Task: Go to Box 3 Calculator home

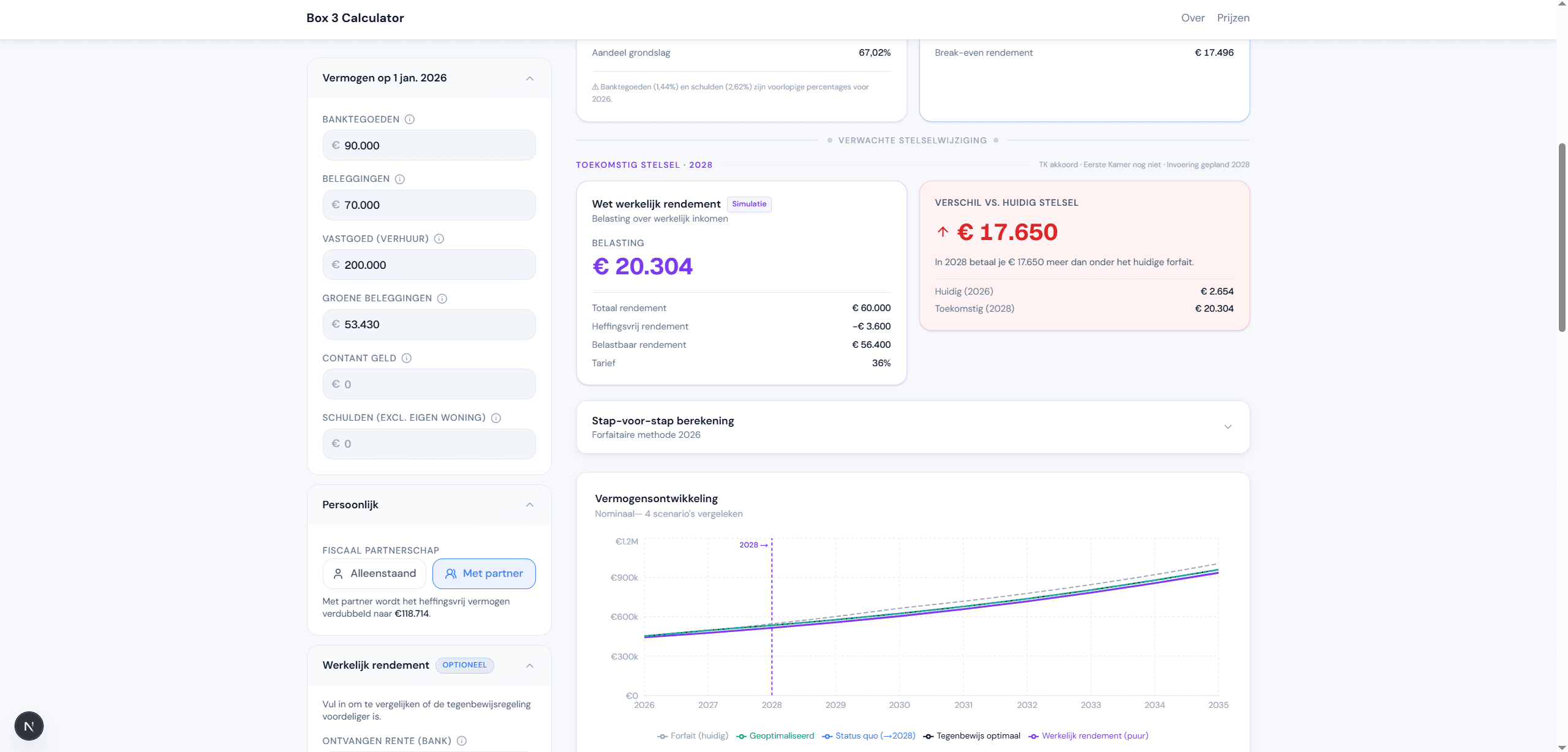Action: [355, 18]
